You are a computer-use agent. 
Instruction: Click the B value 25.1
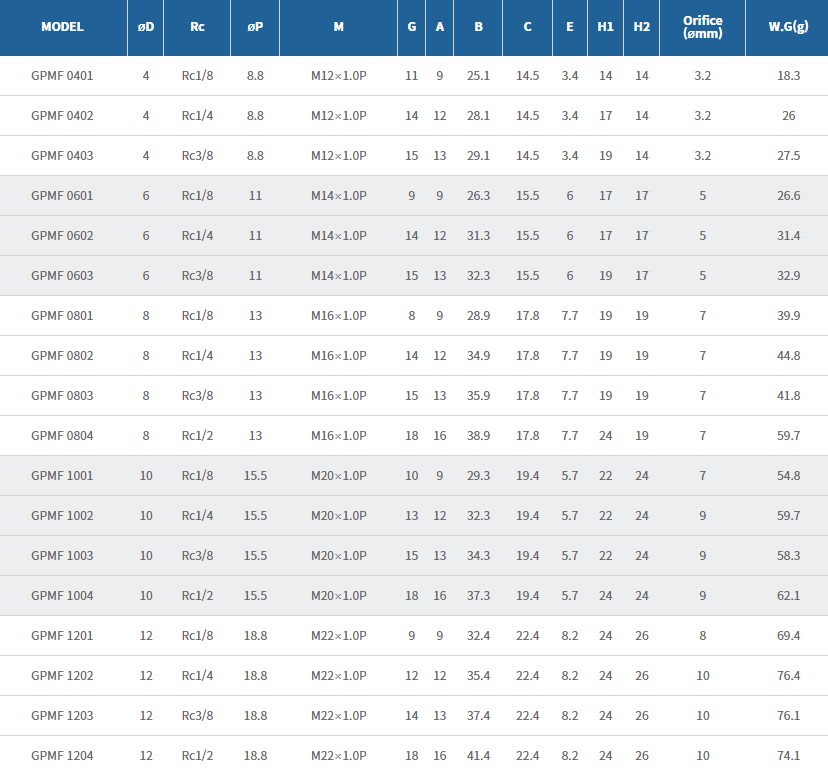[478, 76]
